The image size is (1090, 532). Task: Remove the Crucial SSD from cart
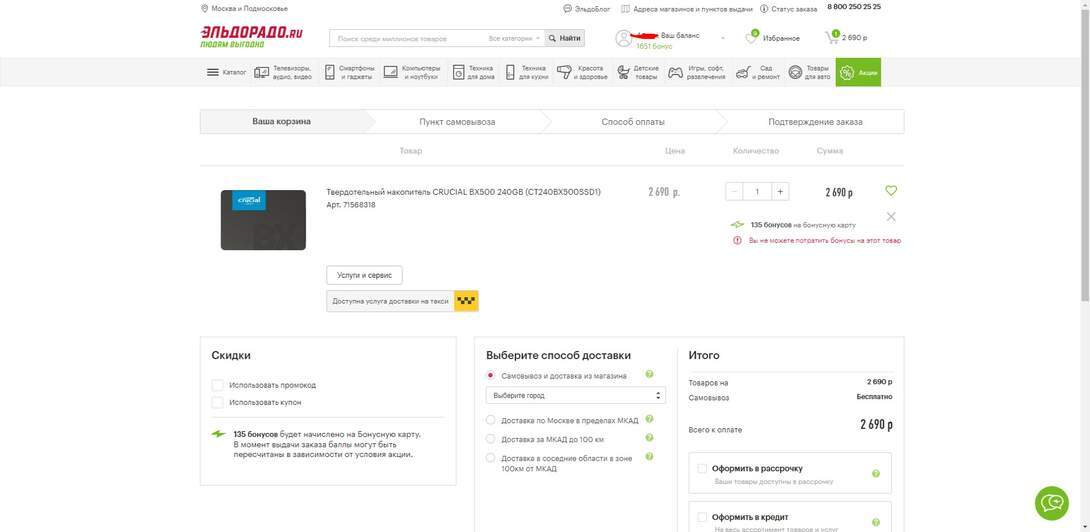(891, 216)
